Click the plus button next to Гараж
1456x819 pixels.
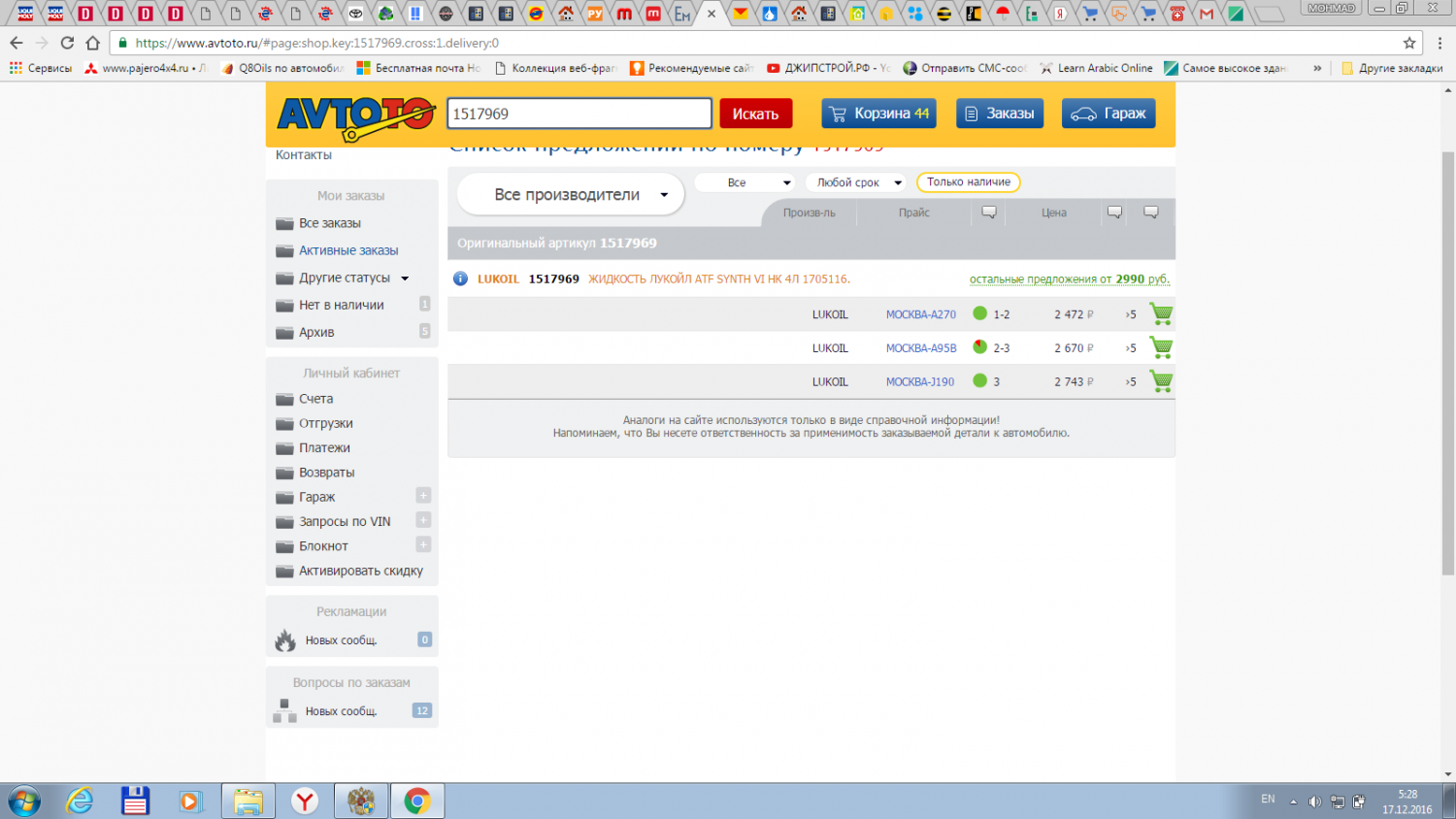click(423, 496)
